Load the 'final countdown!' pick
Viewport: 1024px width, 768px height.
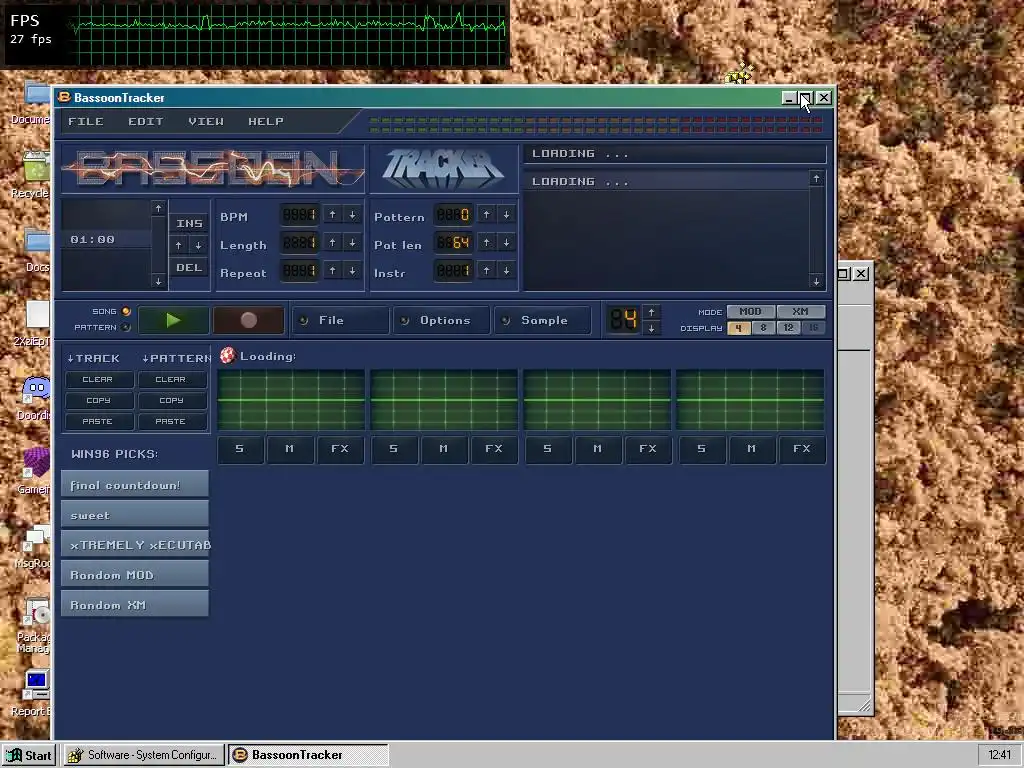point(135,485)
